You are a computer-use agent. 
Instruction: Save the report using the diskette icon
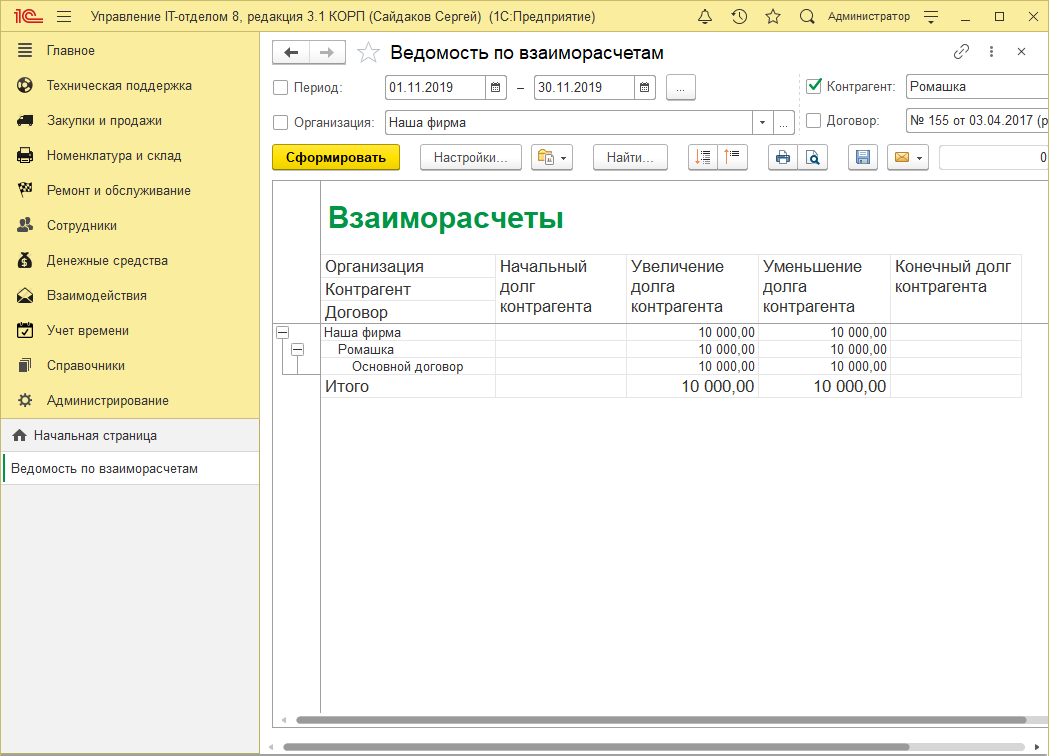click(x=862, y=157)
